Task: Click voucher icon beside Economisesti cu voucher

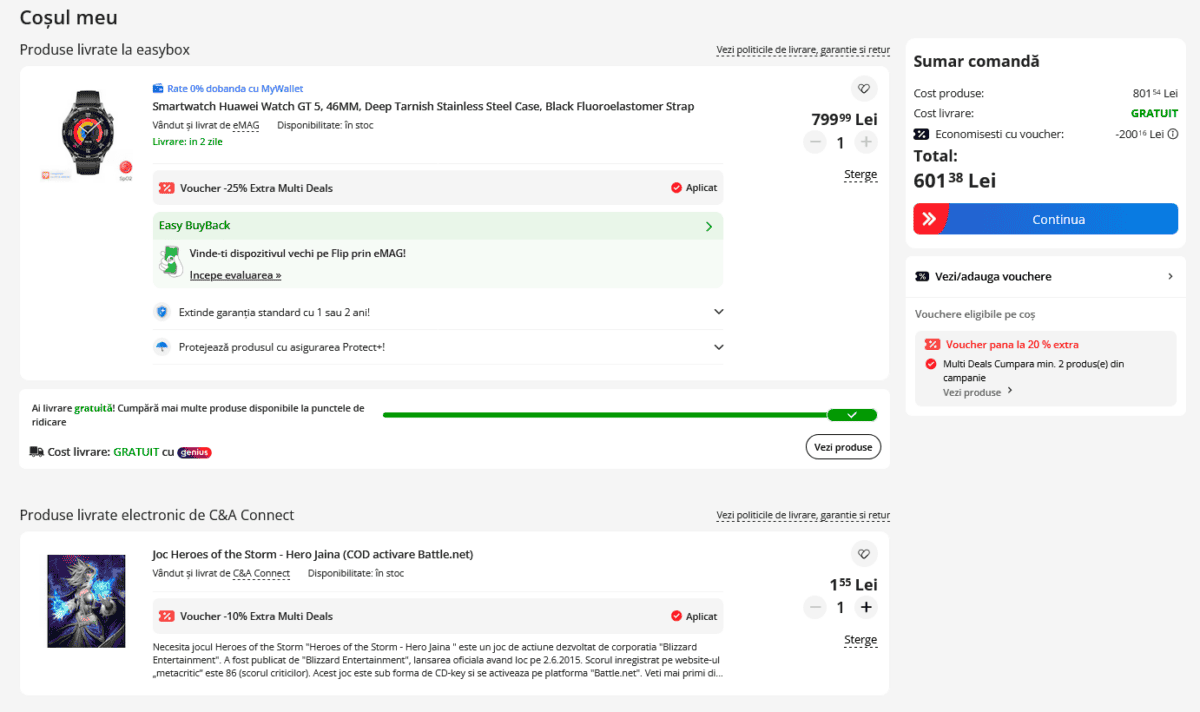Action: tap(921, 134)
